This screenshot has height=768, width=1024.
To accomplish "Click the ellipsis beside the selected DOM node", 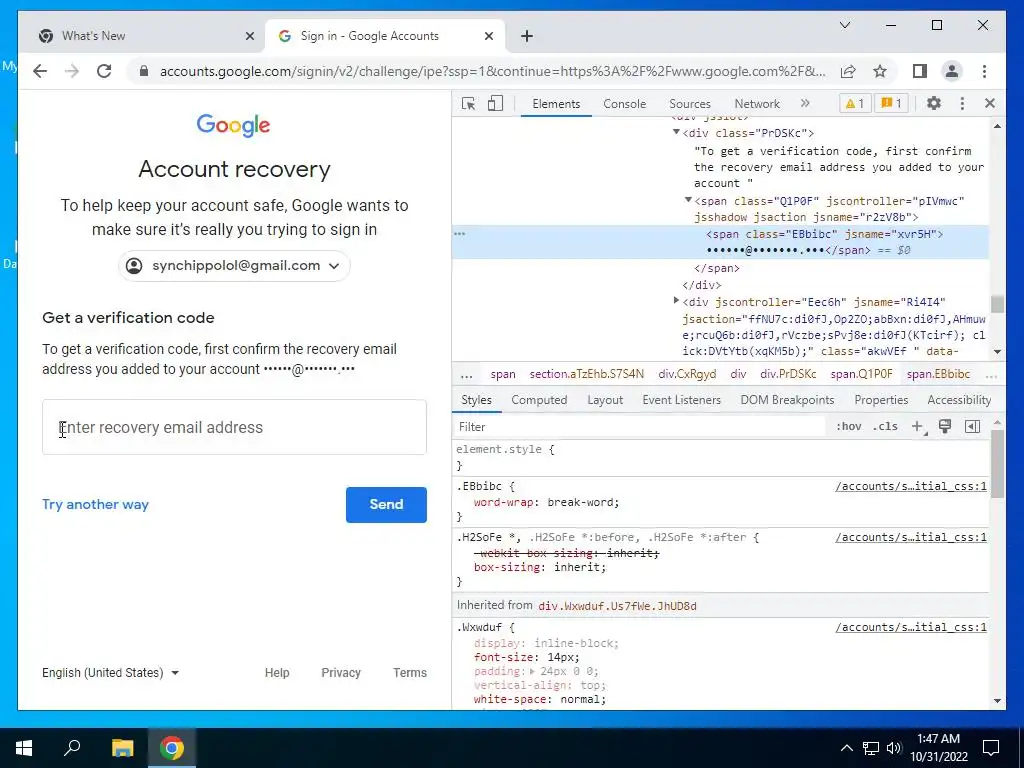I will 460,234.
